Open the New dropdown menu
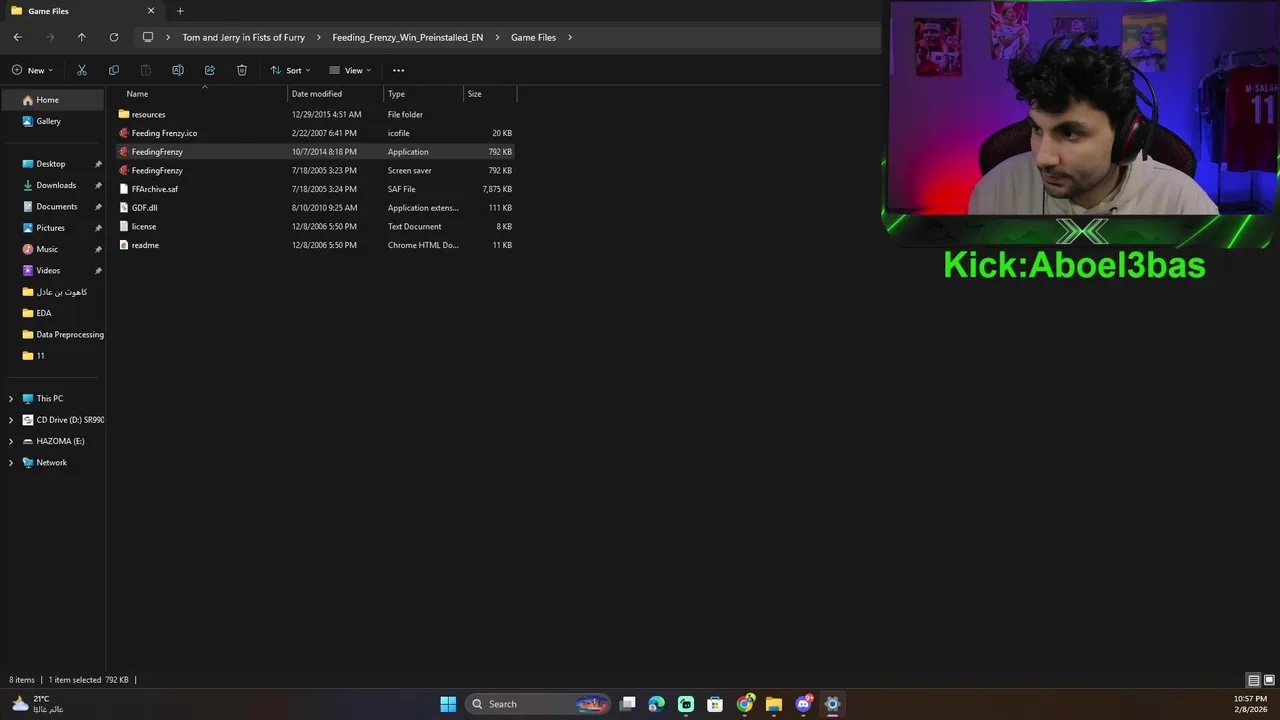Image resolution: width=1280 pixels, height=720 pixels. coord(32,70)
